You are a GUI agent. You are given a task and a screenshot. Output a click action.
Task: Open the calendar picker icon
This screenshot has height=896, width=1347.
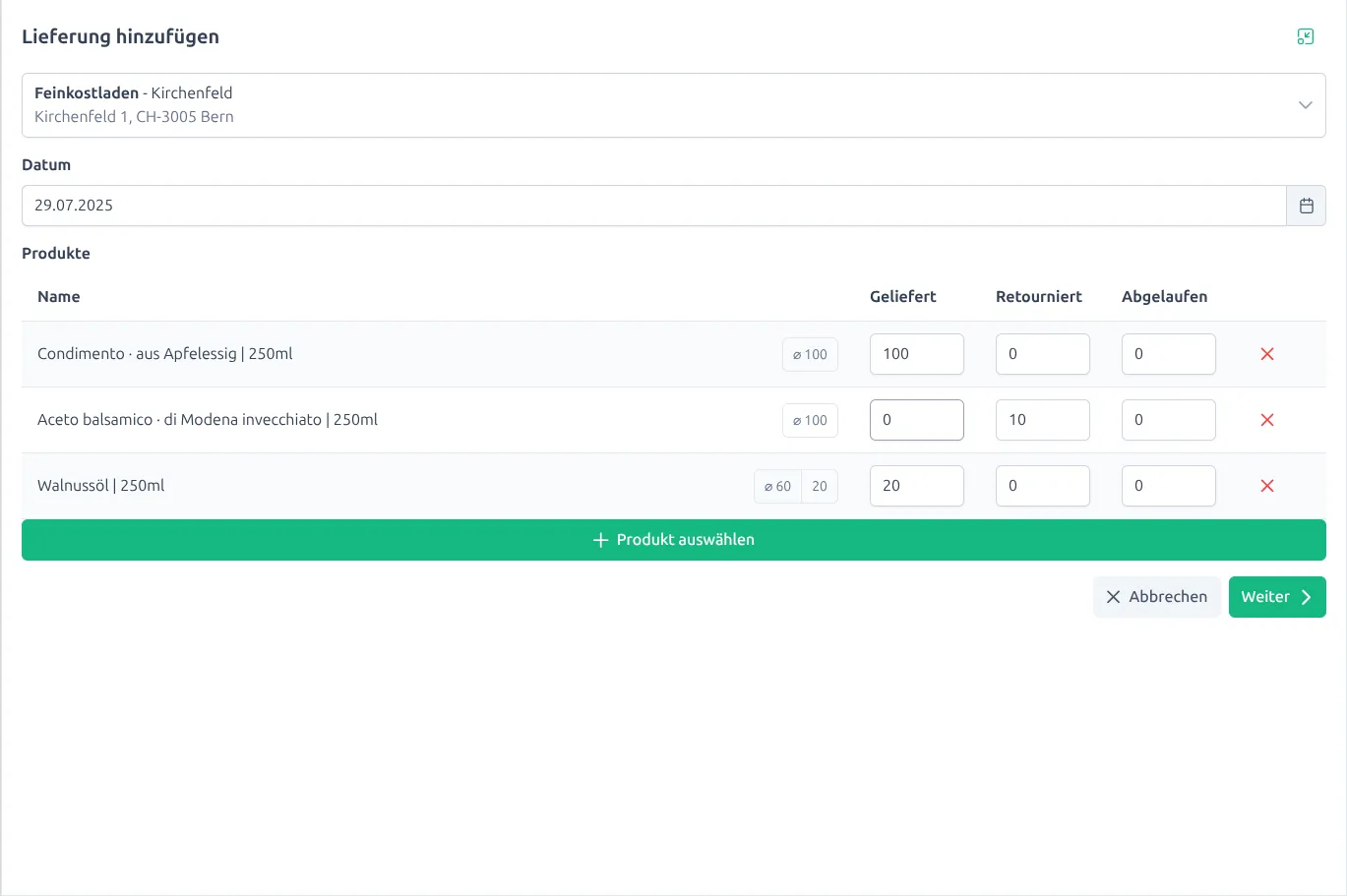pyautogui.click(x=1306, y=205)
